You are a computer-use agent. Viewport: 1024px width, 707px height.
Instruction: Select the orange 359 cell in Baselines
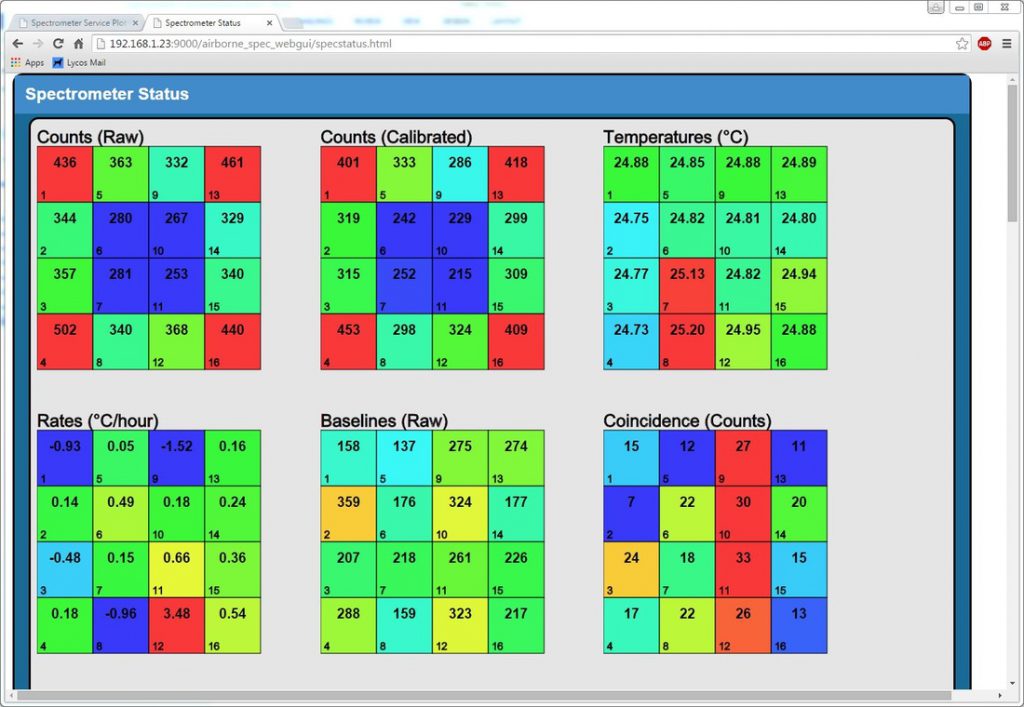[x=348, y=514]
